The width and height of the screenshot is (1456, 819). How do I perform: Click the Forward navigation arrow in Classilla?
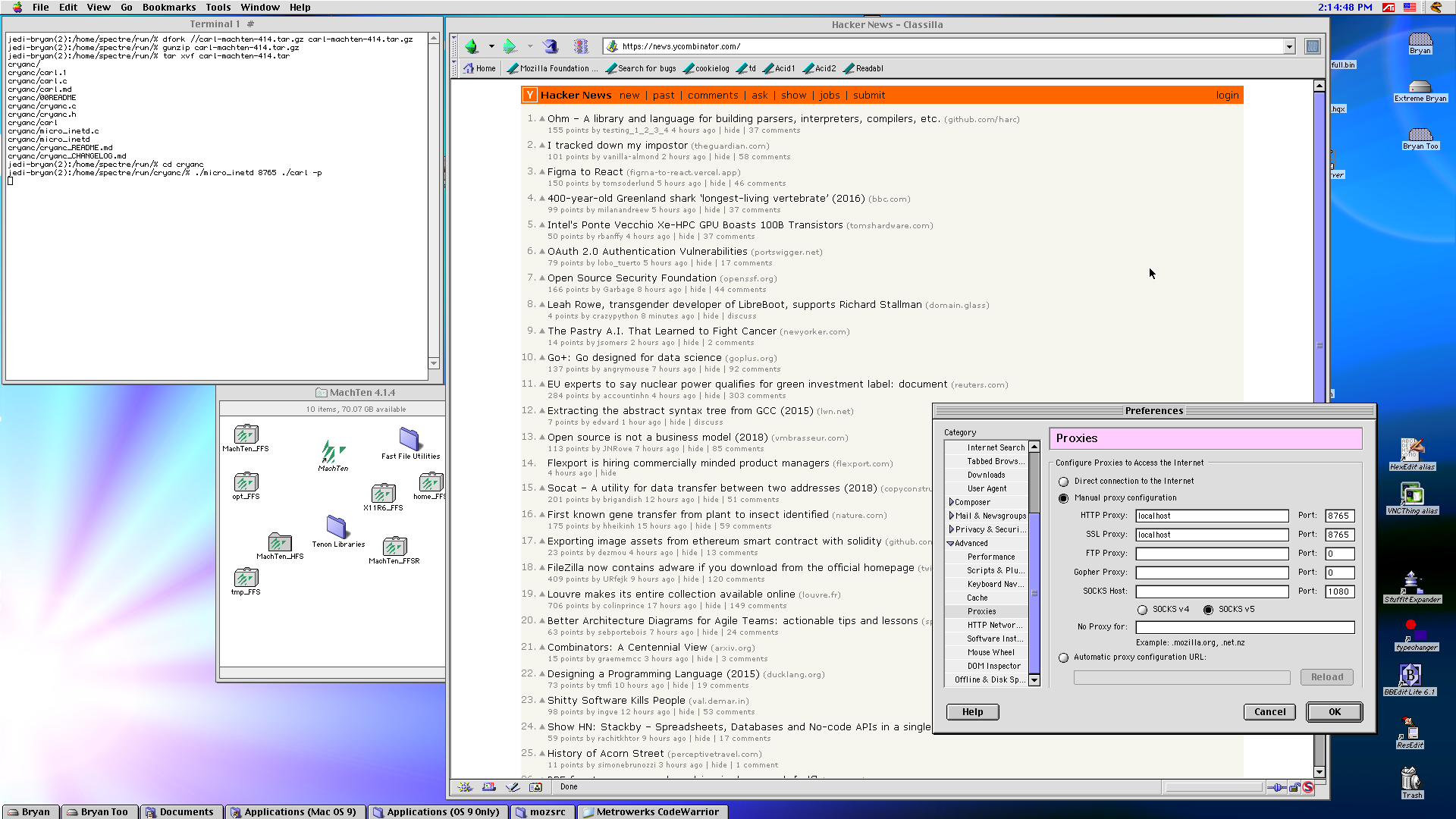510,46
